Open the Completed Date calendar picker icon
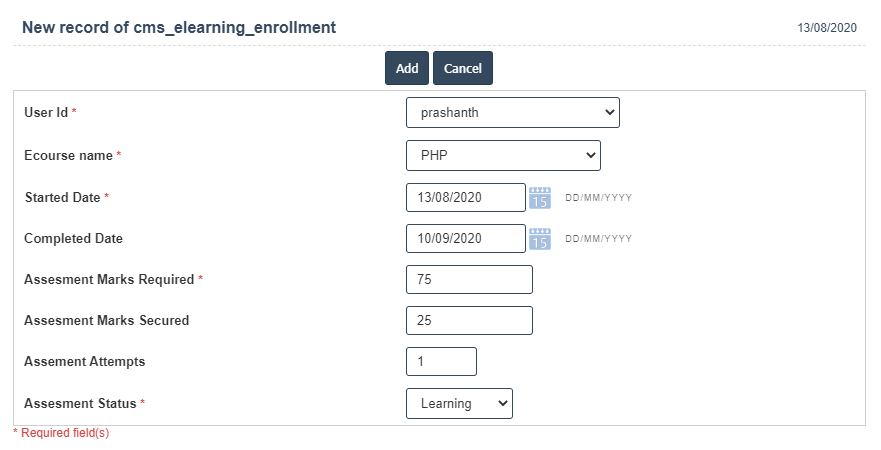The width and height of the screenshot is (881, 450). 540,239
